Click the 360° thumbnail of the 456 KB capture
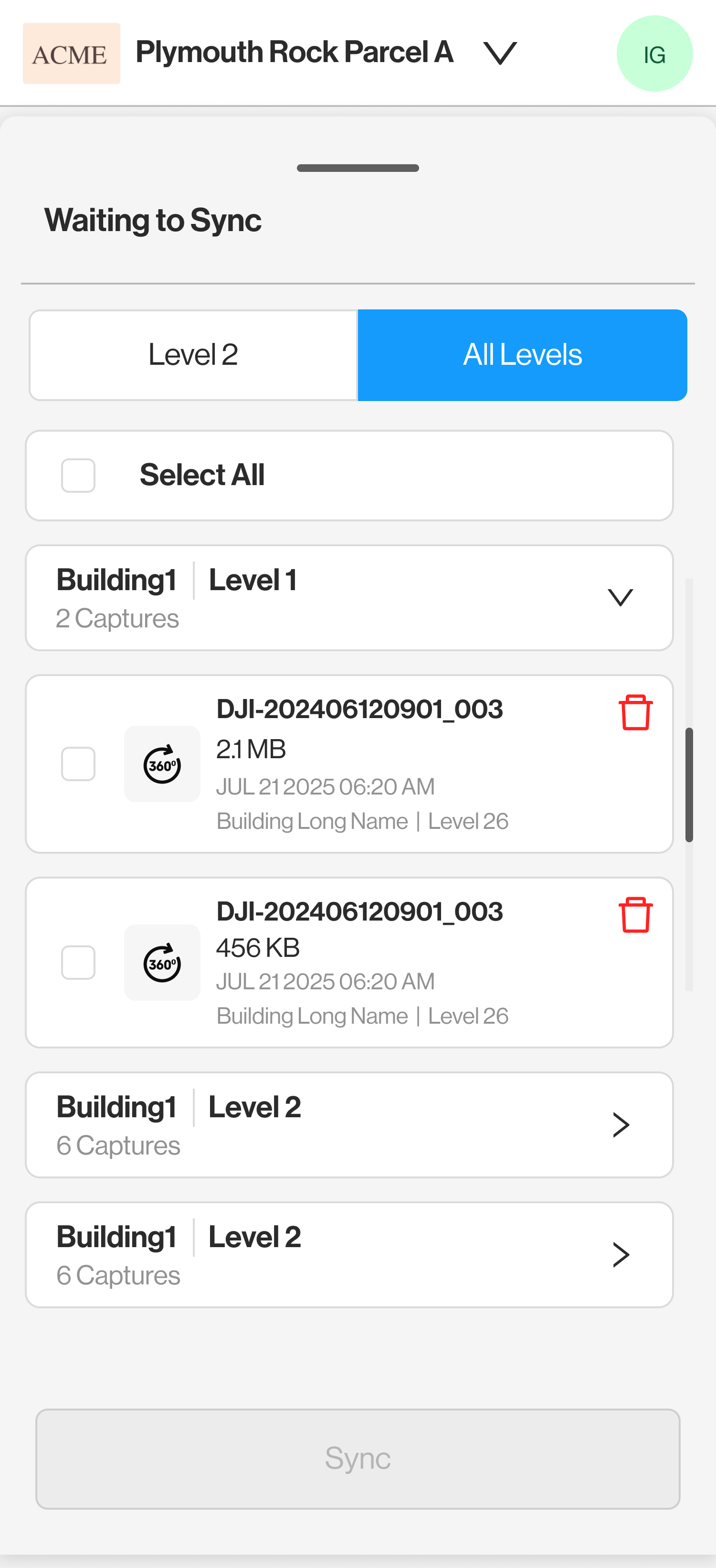716x1568 pixels. (162, 963)
